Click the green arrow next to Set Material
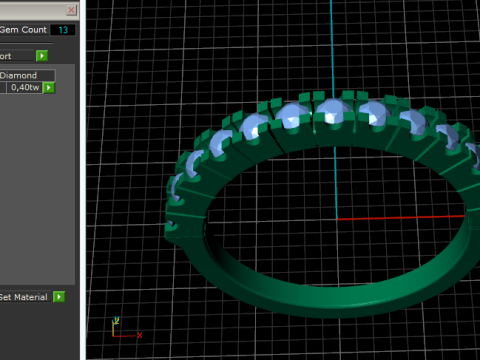The width and height of the screenshot is (480, 360). click(x=59, y=297)
